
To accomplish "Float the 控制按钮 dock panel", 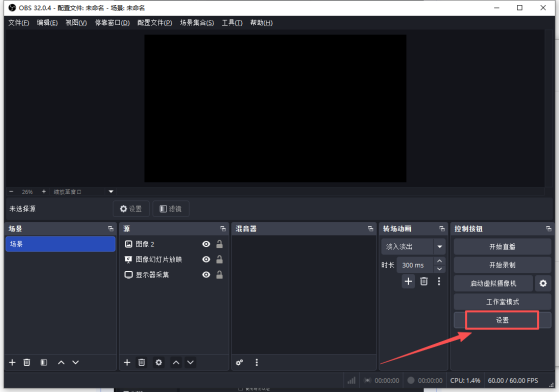I will click(x=549, y=229).
